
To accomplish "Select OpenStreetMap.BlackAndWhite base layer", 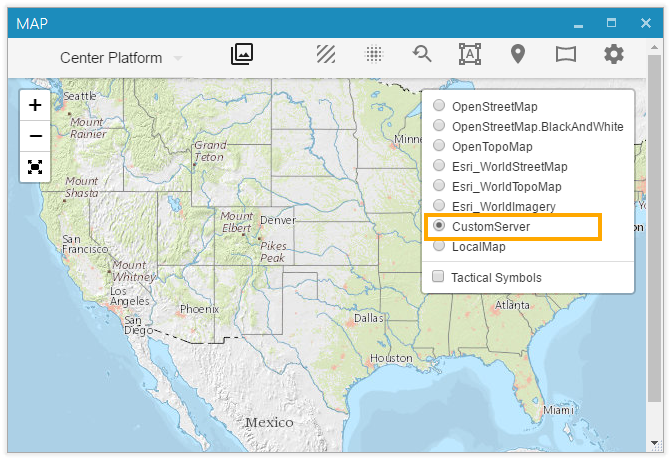I will (439, 125).
